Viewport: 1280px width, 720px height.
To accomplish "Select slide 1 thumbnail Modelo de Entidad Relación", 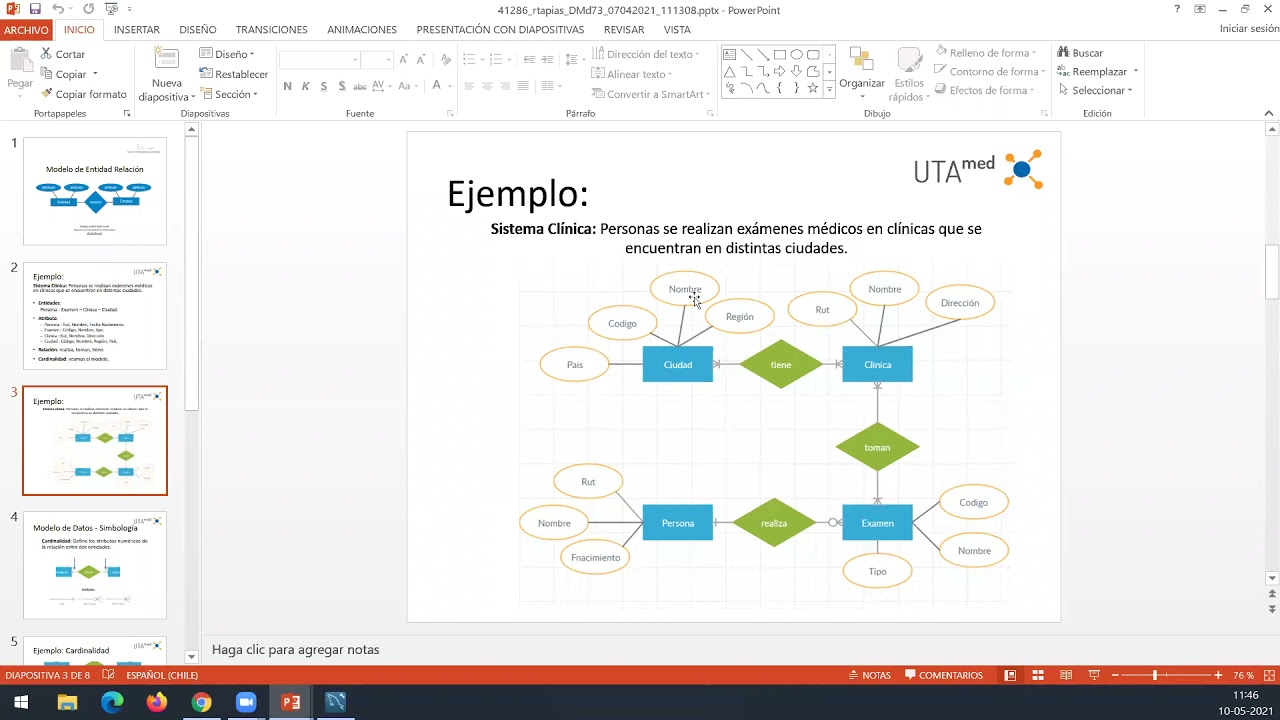I will tap(95, 191).
